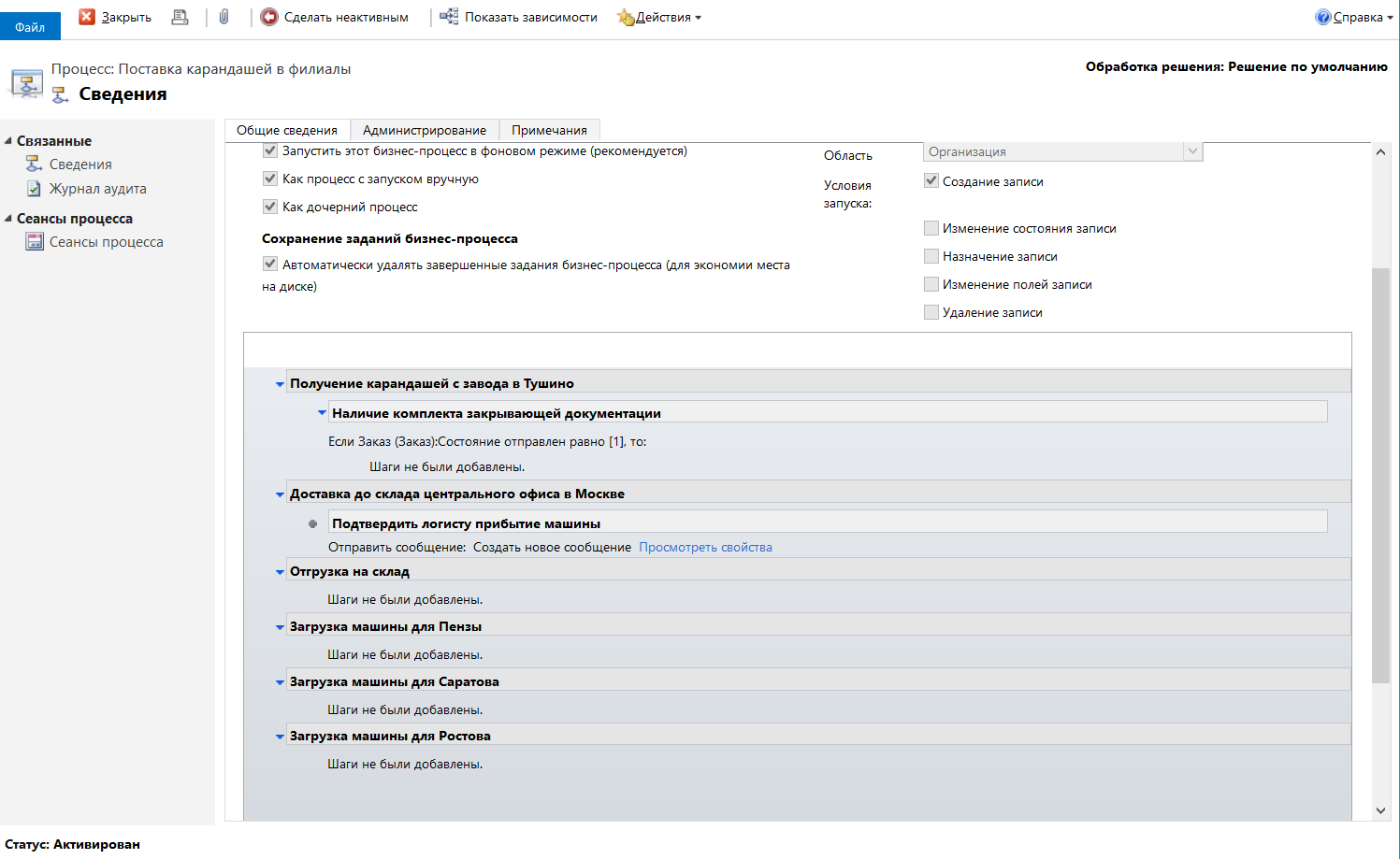Open the Примечания tab
This screenshot has width=1400, height=859.
pos(549,130)
